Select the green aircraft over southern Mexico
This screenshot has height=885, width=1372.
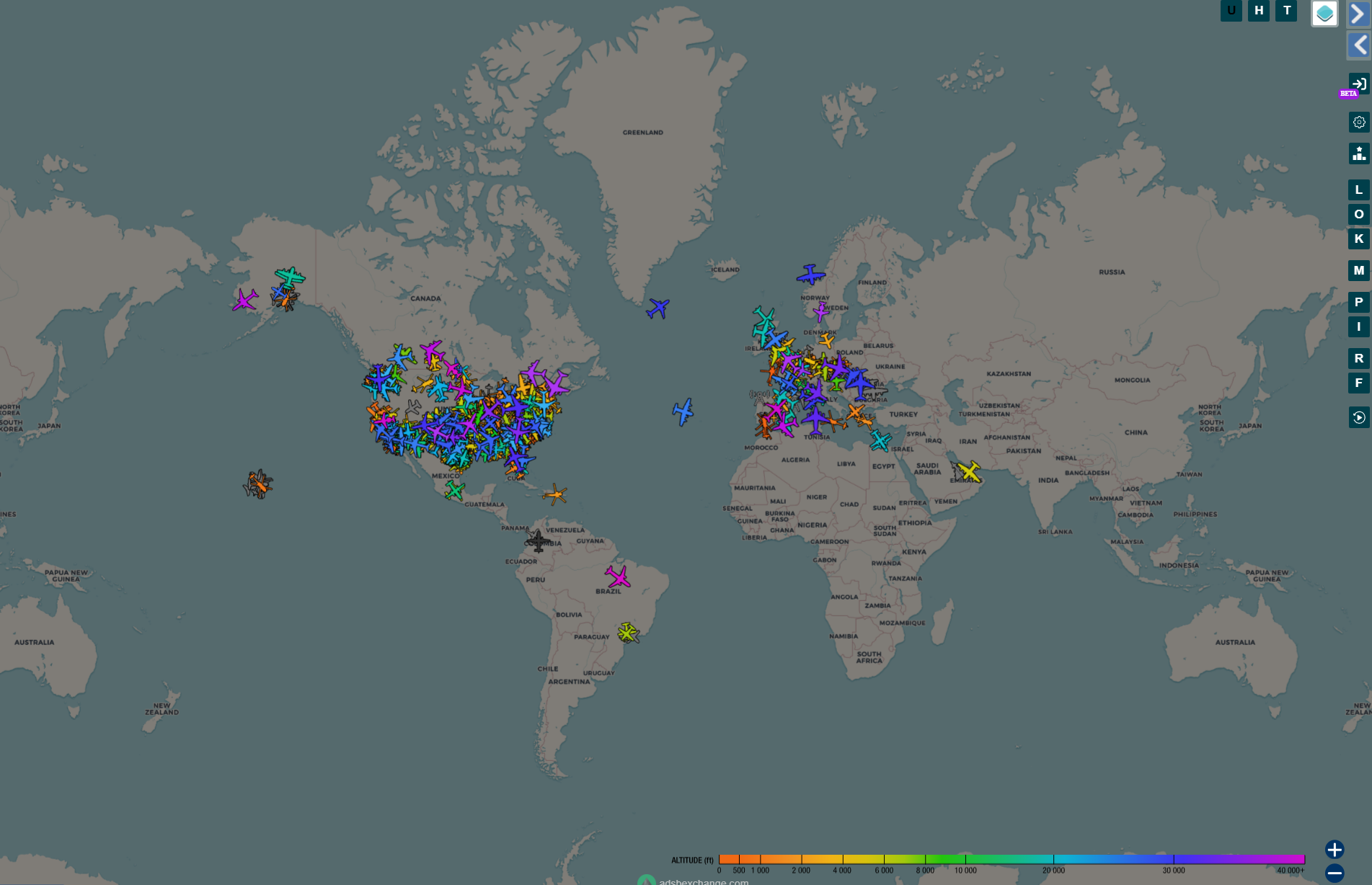(454, 491)
